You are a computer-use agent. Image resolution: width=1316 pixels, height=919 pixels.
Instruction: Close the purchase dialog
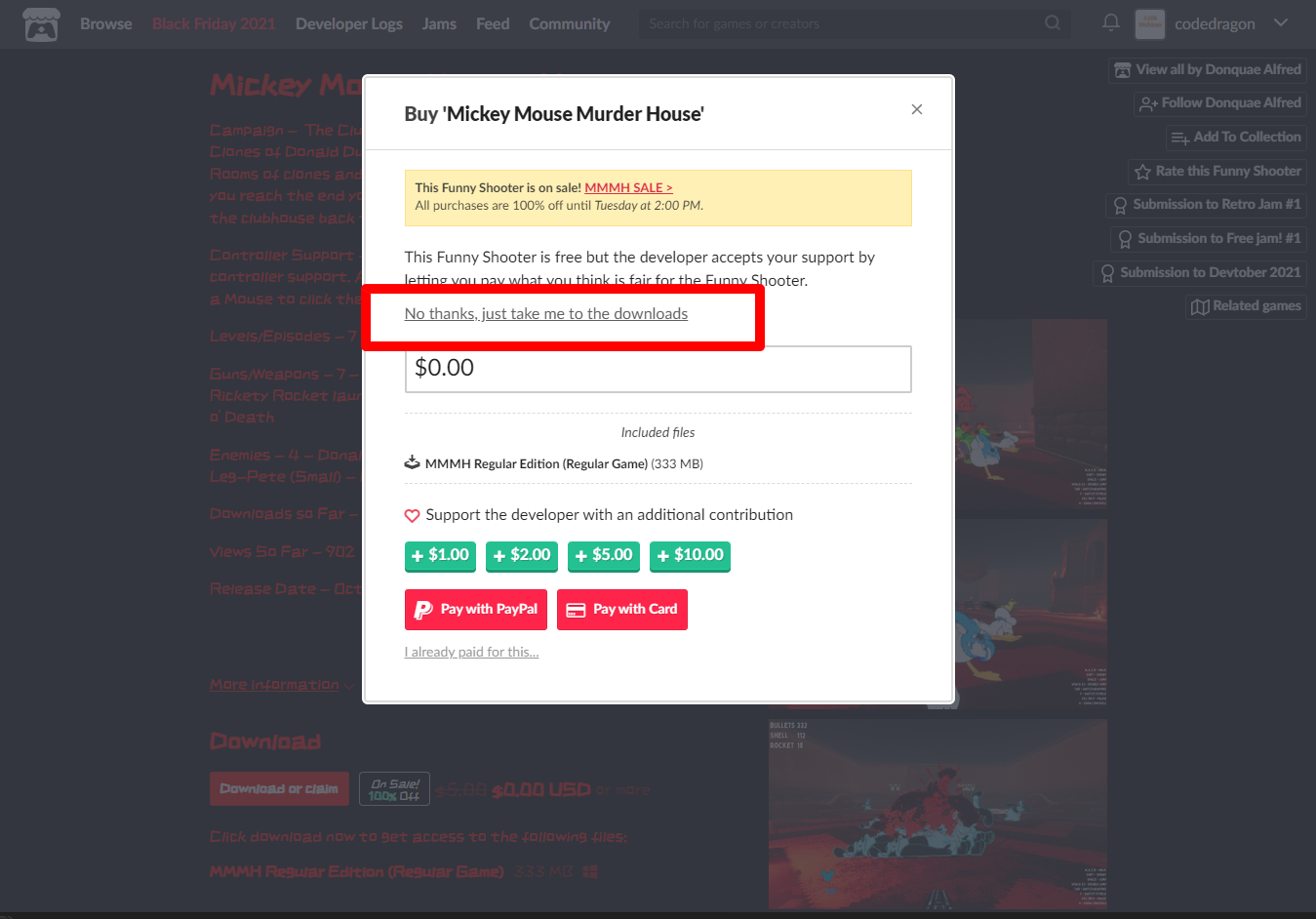point(917,109)
